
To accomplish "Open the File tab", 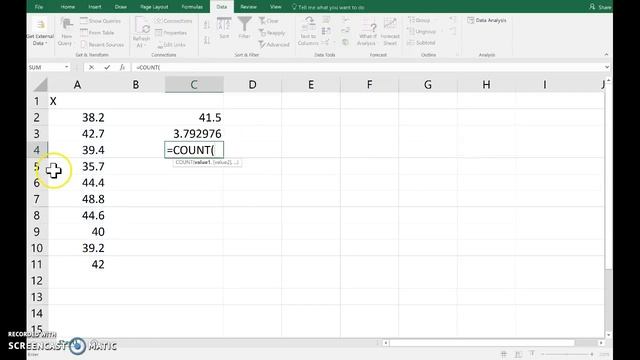I will coord(39,7).
